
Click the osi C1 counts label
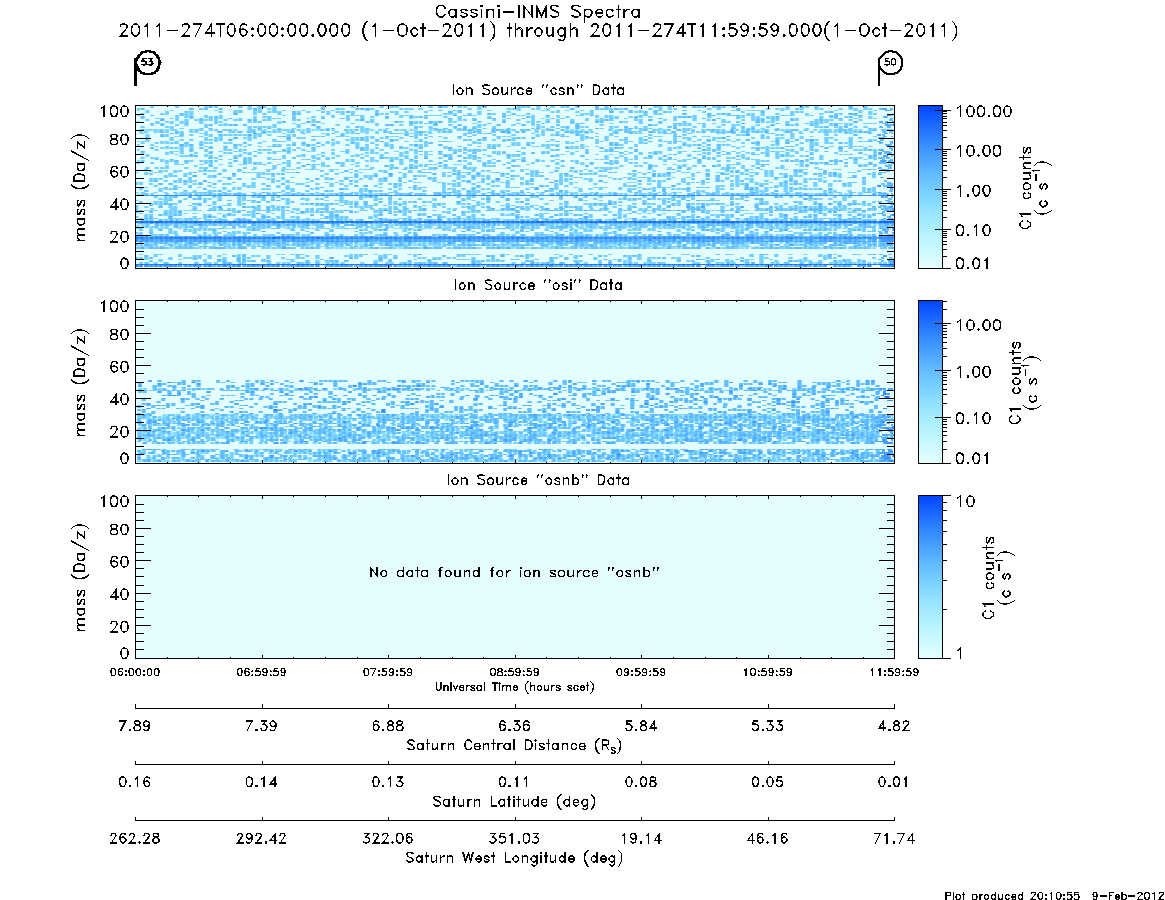(1024, 383)
